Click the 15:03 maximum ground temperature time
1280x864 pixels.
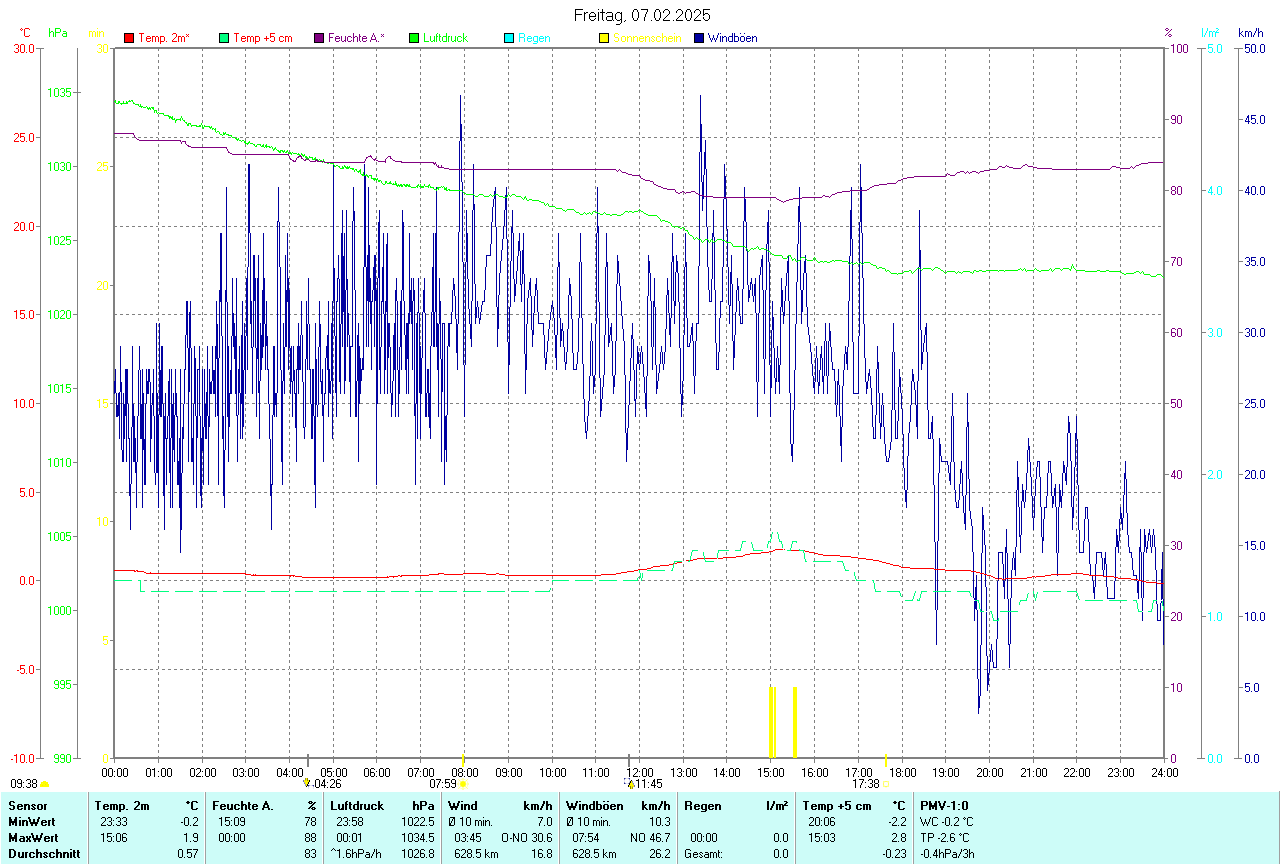[x=823, y=837]
